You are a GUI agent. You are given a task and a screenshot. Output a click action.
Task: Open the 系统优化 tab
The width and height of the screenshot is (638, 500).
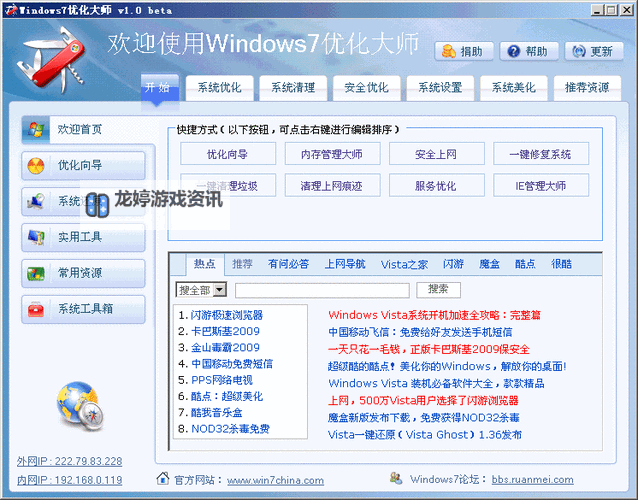(x=220, y=87)
